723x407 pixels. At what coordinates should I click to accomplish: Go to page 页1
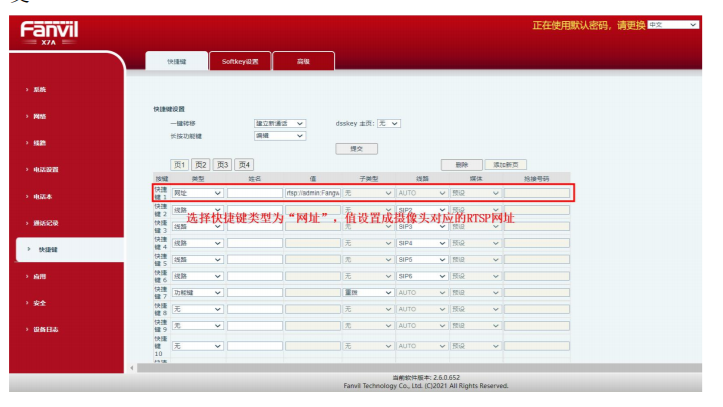[x=179, y=165]
